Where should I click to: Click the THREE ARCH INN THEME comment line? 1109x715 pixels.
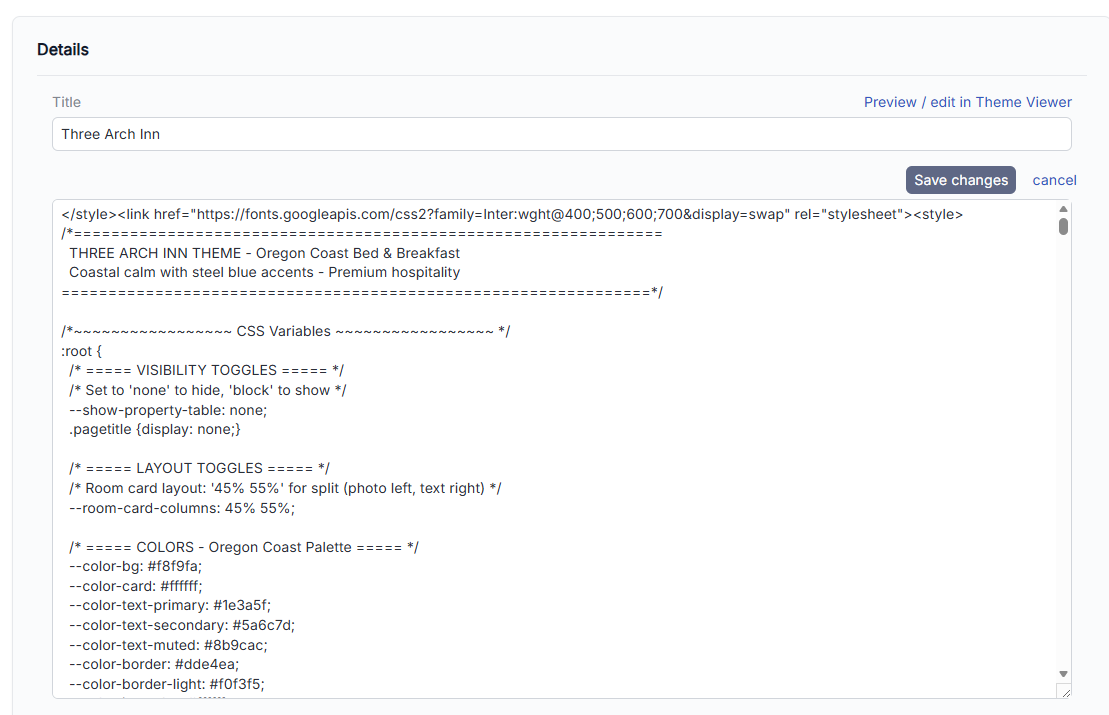click(x=264, y=253)
